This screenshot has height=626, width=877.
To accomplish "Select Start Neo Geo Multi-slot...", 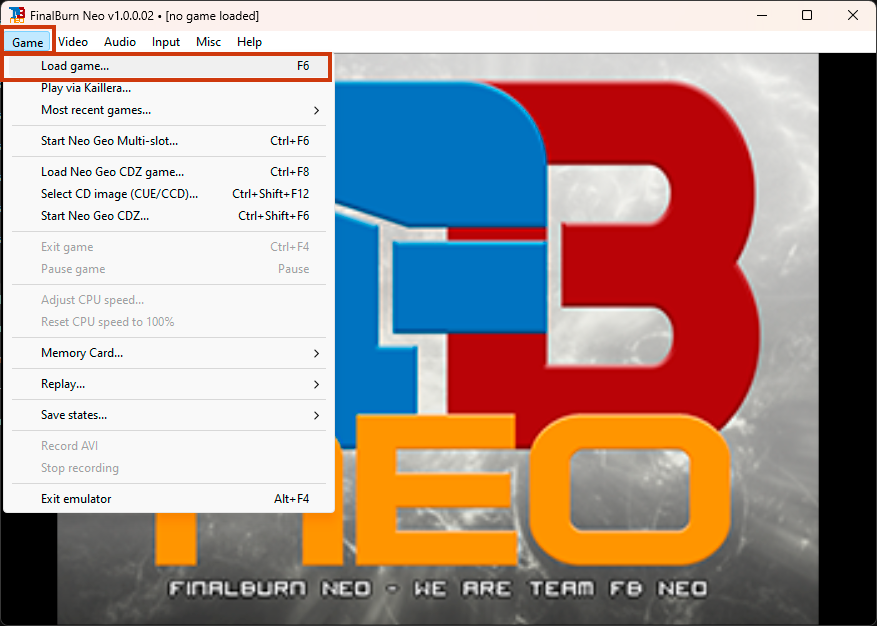I will [168, 141].
